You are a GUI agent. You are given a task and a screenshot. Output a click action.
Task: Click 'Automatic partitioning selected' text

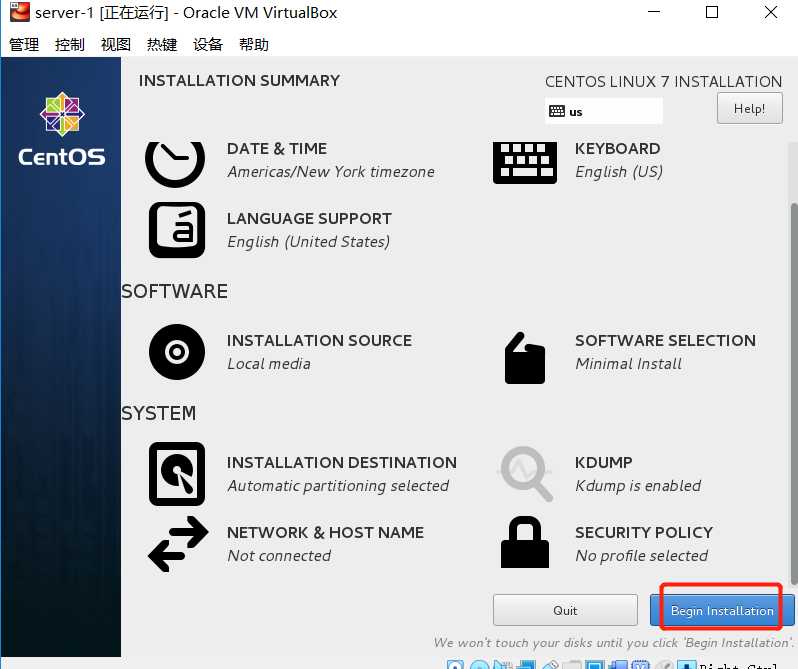pos(338,486)
